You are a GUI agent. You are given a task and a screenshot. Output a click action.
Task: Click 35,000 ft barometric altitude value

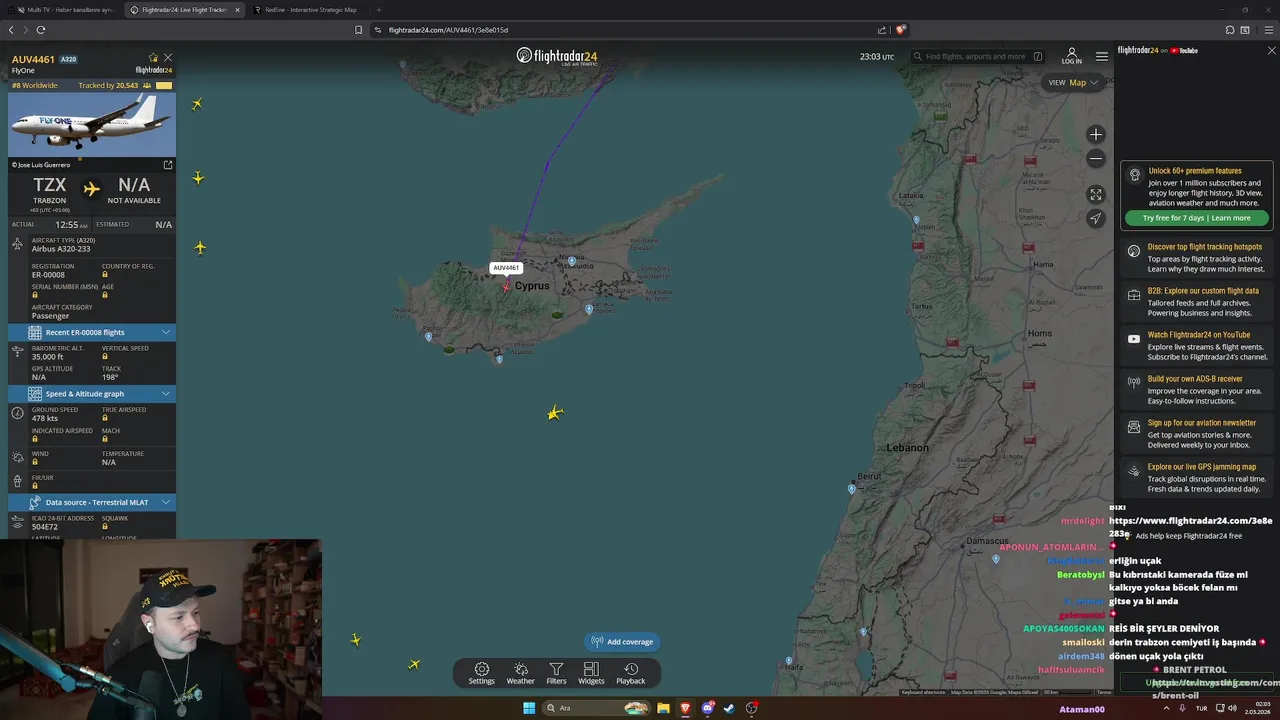click(x=47, y=357)
